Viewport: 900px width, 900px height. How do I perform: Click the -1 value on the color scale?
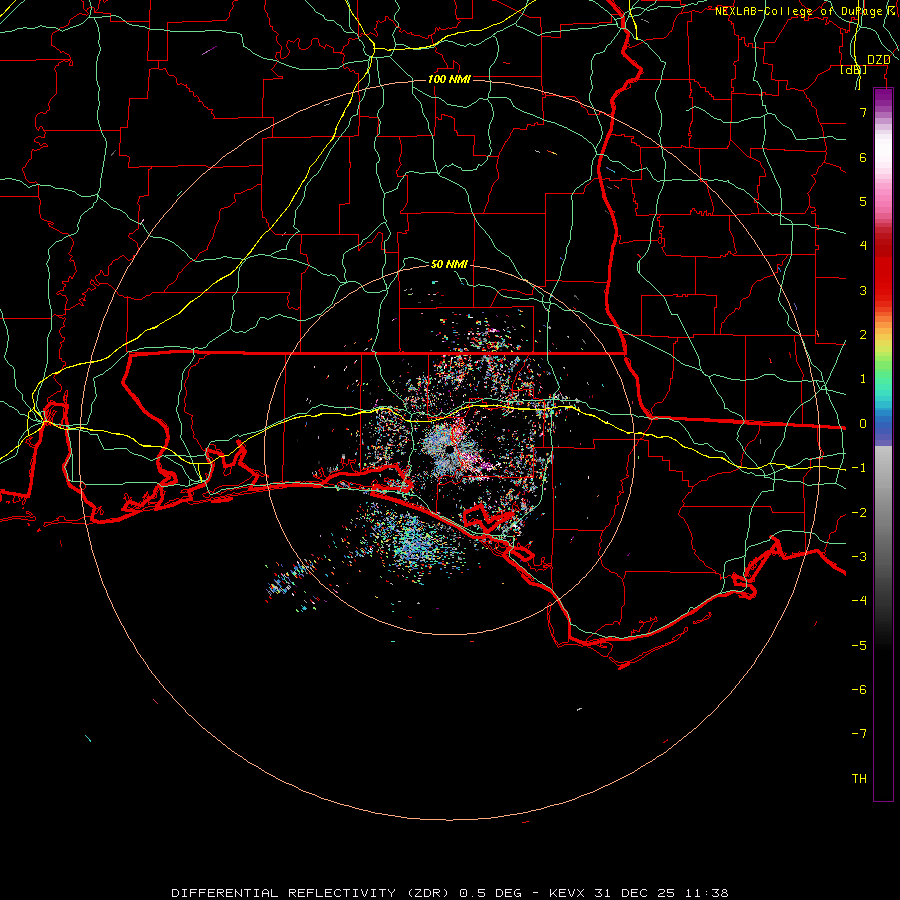(859, 468)
